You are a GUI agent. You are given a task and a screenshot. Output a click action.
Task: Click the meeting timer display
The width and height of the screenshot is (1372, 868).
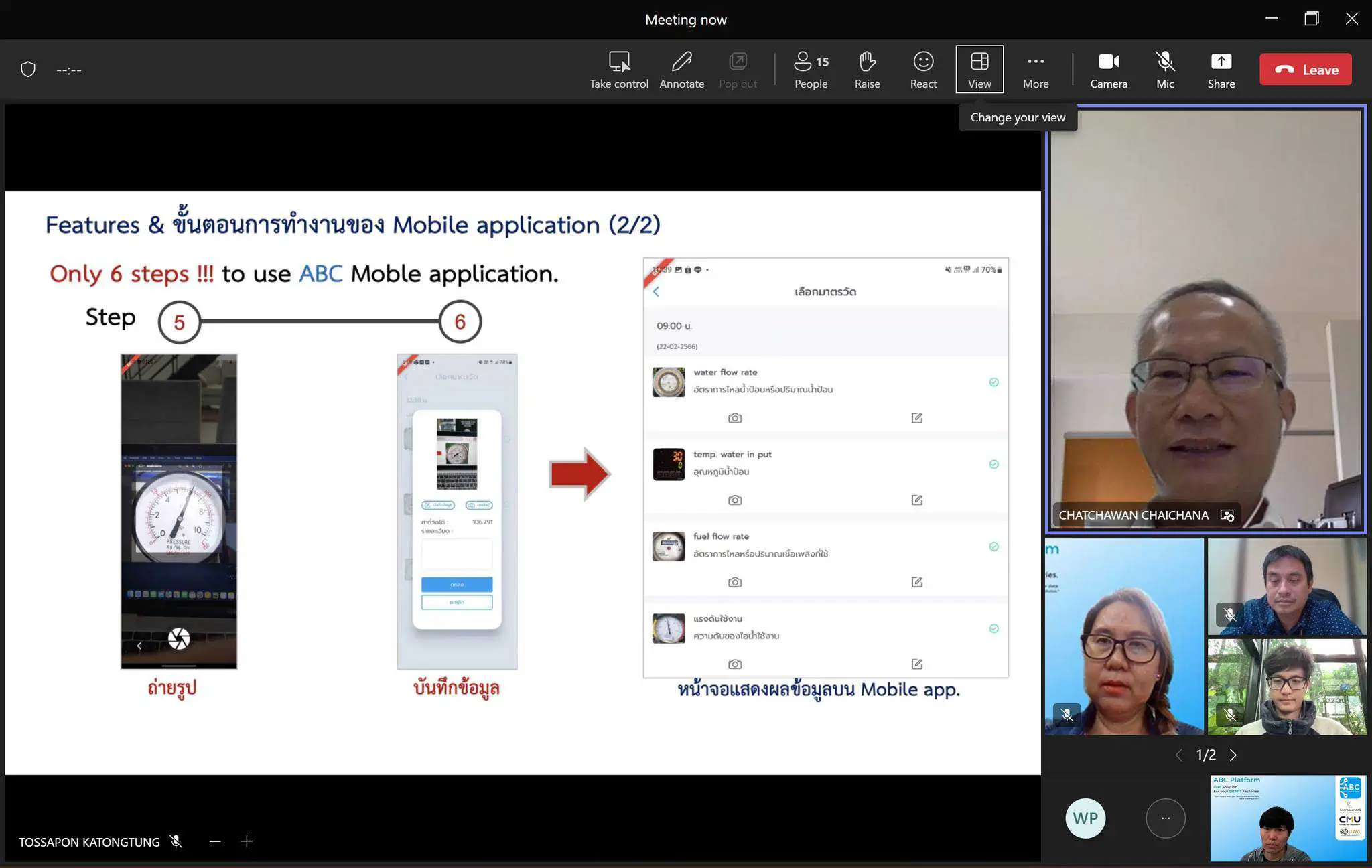(x=69, y=70)
